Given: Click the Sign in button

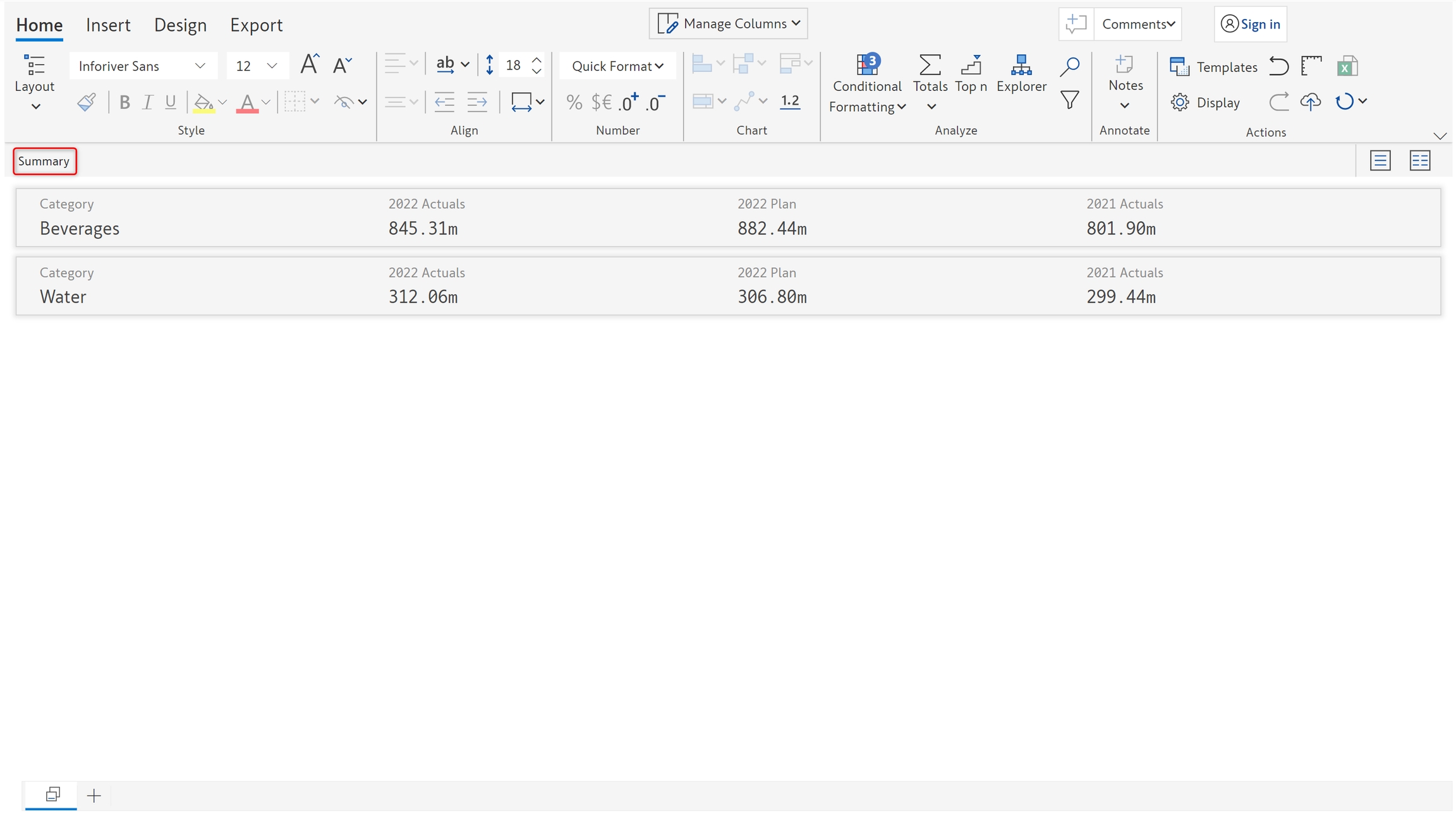Looking at the screenshot, I should click(x=1250, y=23).
